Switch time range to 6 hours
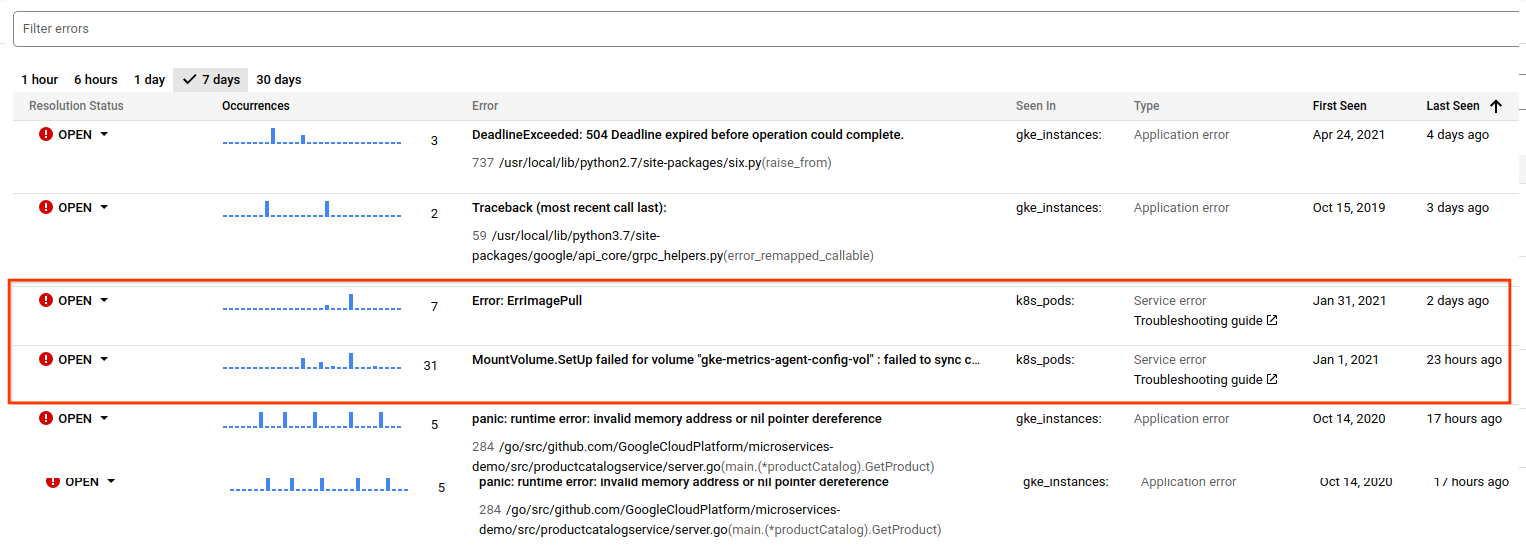The height and width of the screenshot is (555, 1526). (x=96, y=80)
